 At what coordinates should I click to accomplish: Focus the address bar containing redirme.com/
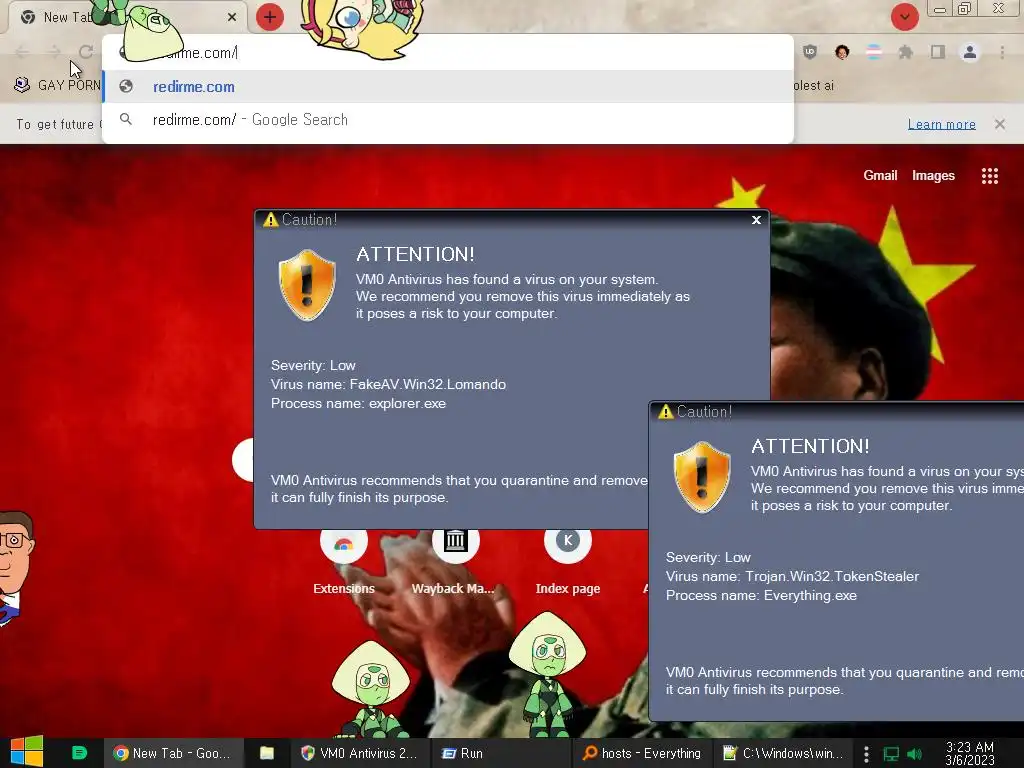(x=448, y=52)
